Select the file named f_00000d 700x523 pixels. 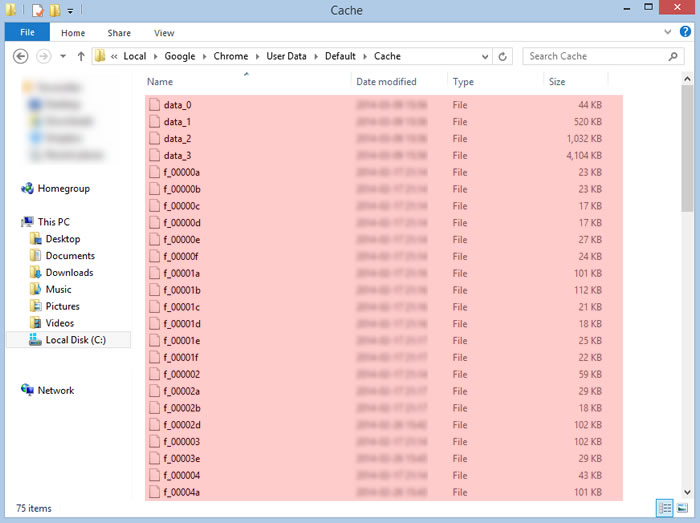click(182, 223)
